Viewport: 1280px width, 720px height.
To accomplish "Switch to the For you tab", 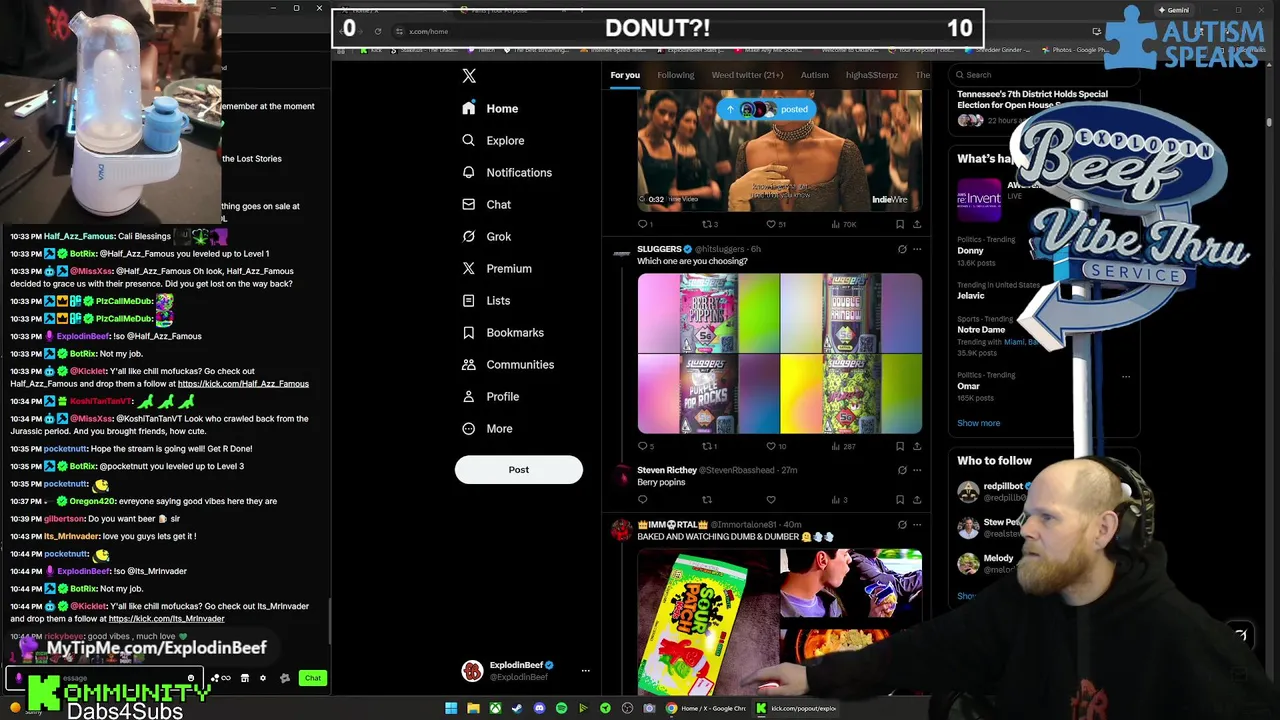I will (625, 75).
